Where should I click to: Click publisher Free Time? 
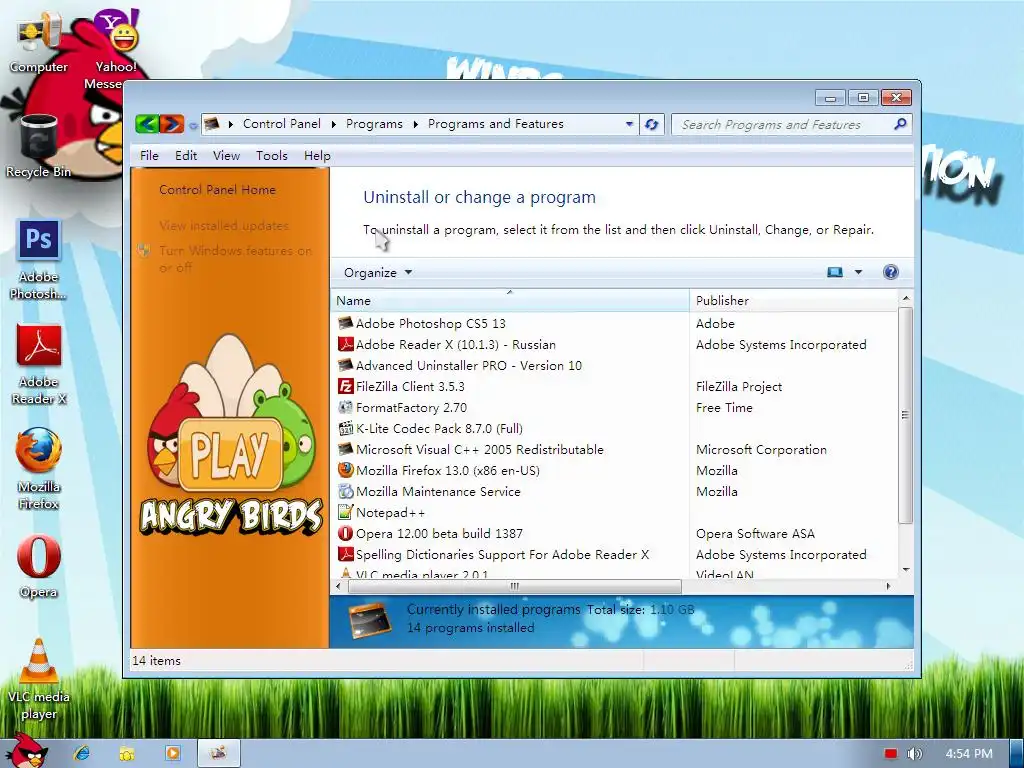coord(724,408)
